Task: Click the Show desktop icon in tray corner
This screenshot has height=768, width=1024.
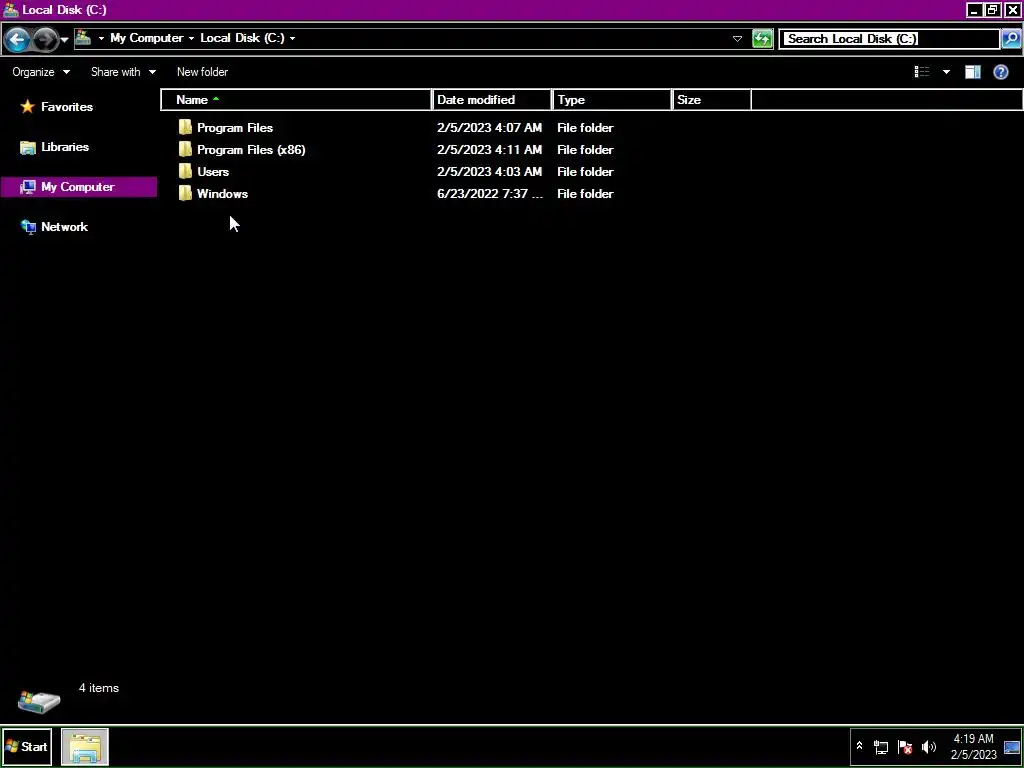Action: 1012,748
